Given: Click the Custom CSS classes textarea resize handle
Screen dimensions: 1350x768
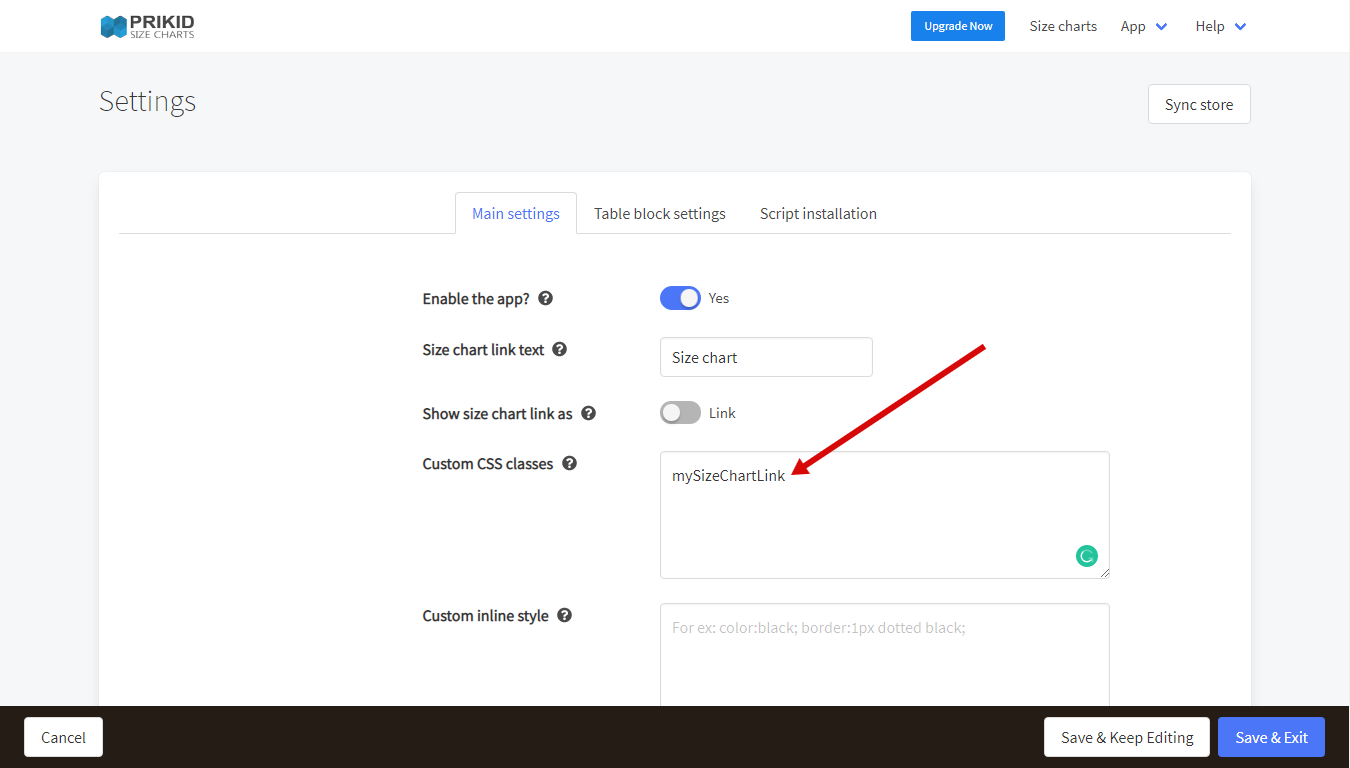Looking at the screenshot, I should (1104, 573).
